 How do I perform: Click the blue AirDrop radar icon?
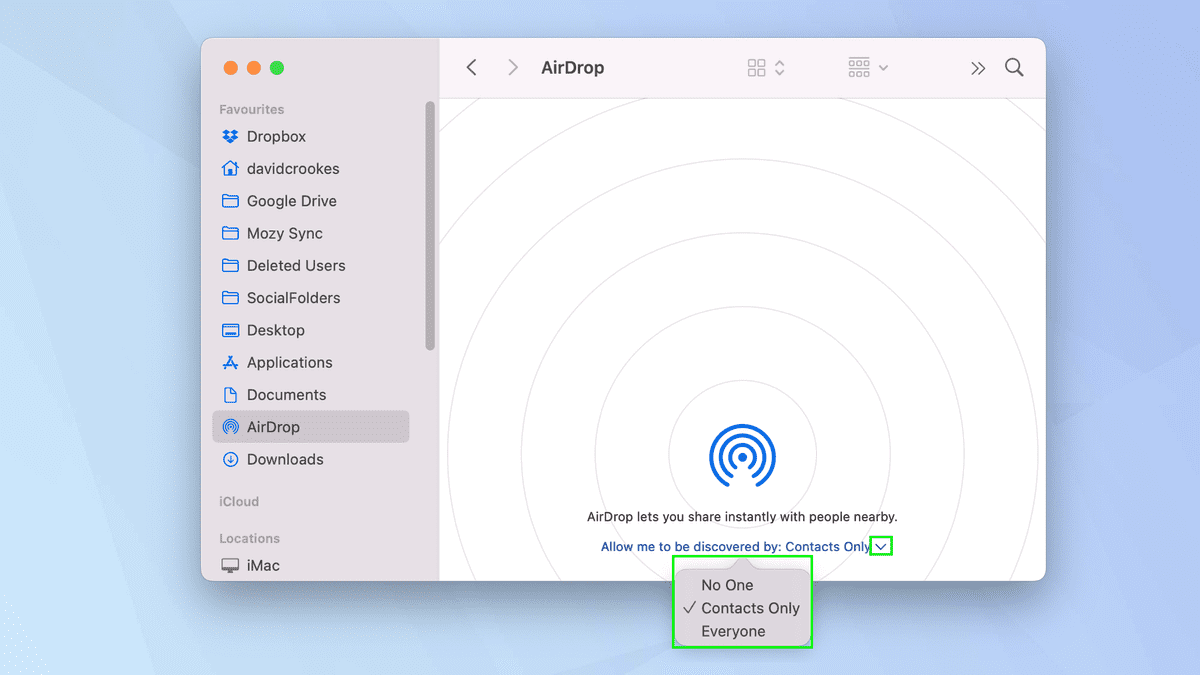(742, 455)
